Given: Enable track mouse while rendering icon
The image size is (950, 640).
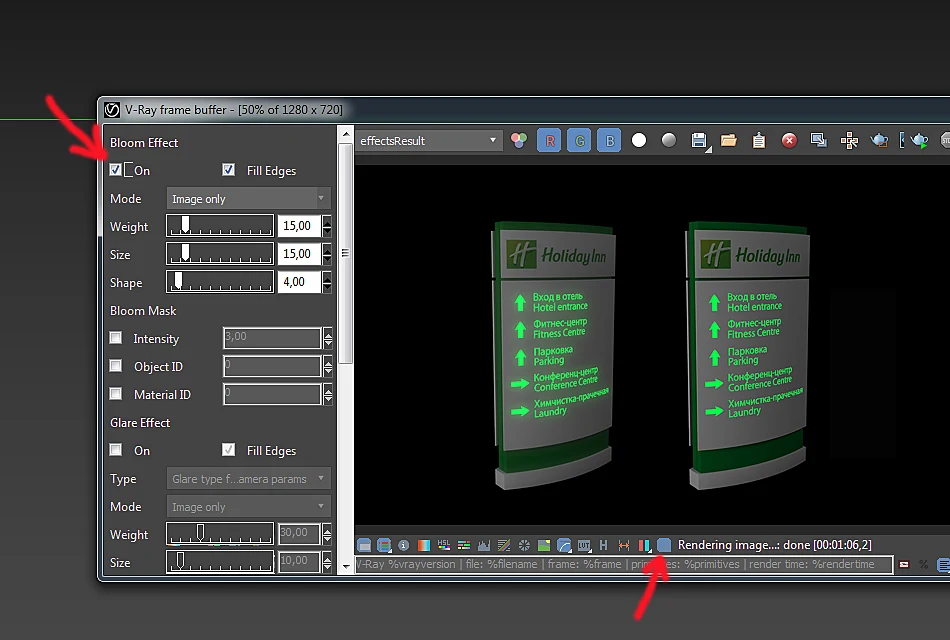Looking at the screenshot, I should click(849, 141).
